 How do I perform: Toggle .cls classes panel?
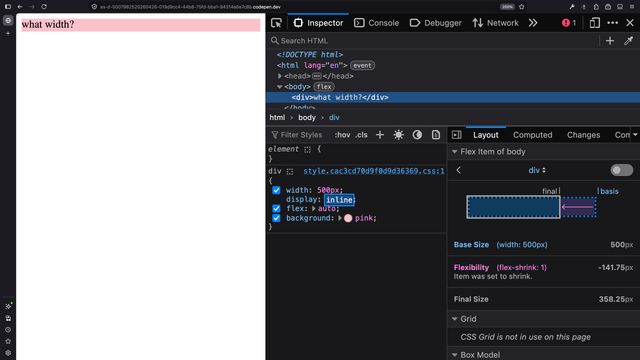361,135
